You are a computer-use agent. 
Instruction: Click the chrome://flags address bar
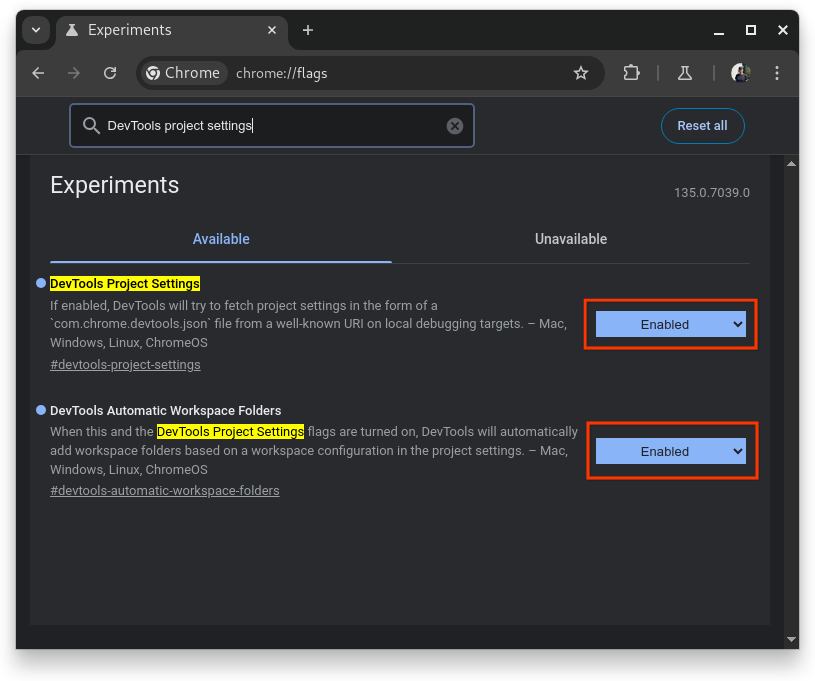tap(400, 73)
